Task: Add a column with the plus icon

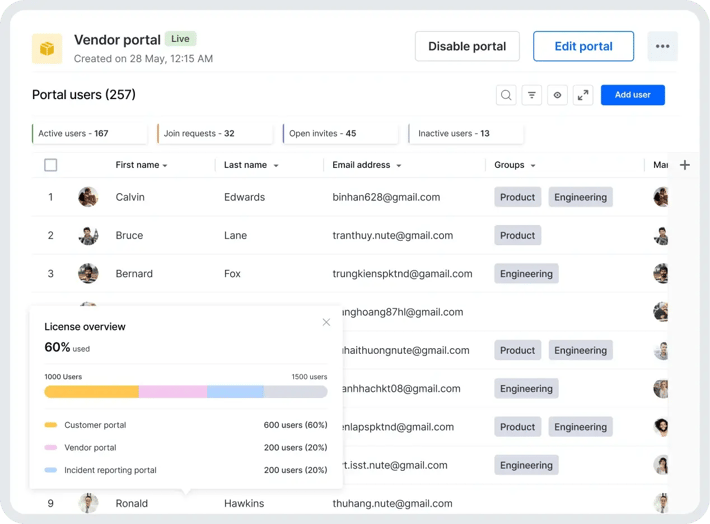Action: coord(685,165)
